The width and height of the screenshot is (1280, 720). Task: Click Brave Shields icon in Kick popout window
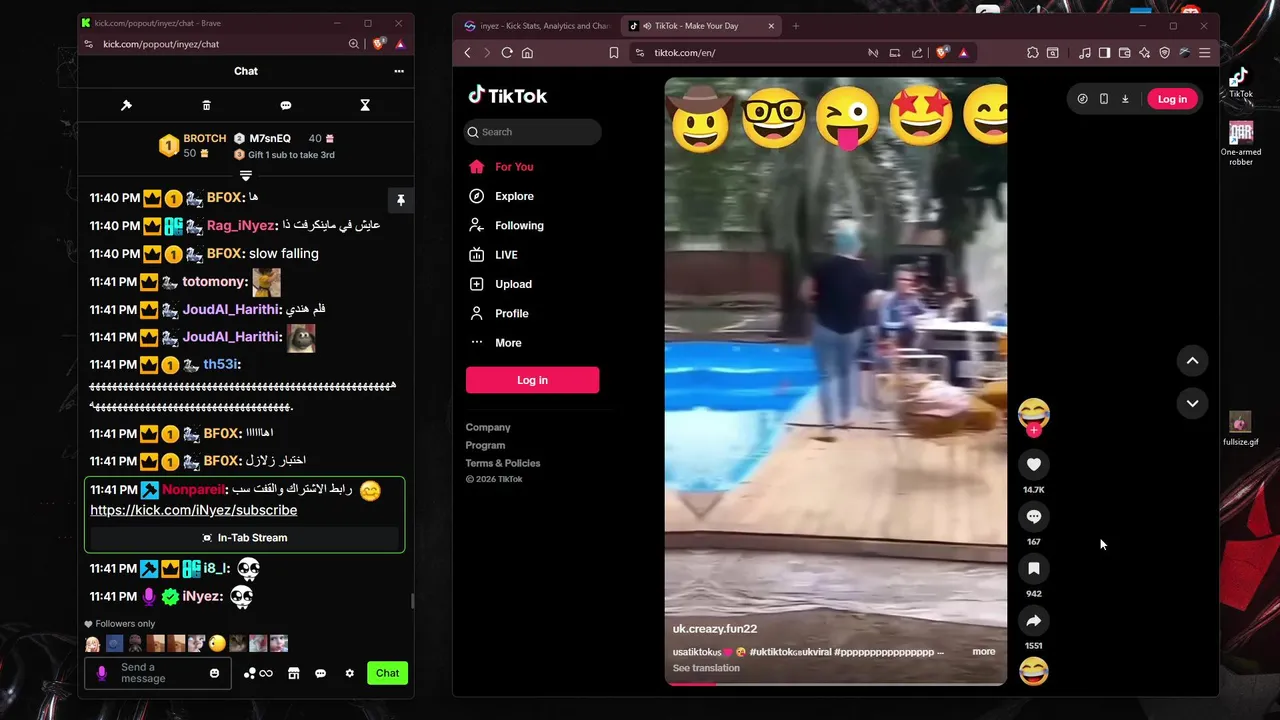click(x=379, y=44)
